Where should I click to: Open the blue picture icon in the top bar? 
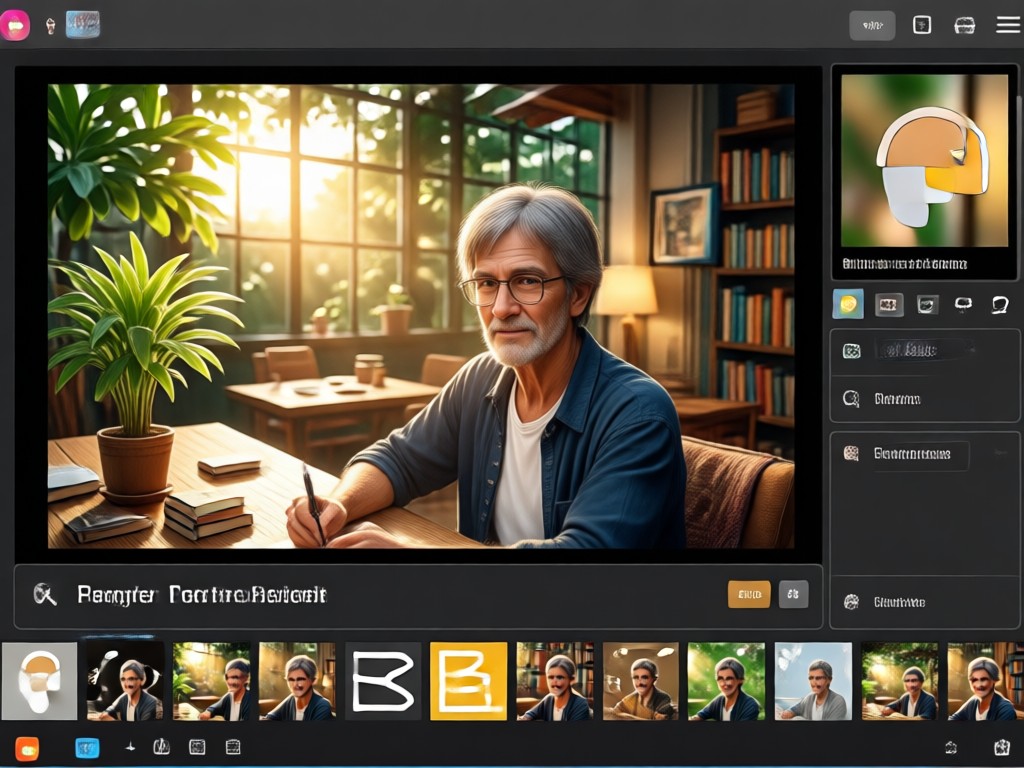point(83,24)
